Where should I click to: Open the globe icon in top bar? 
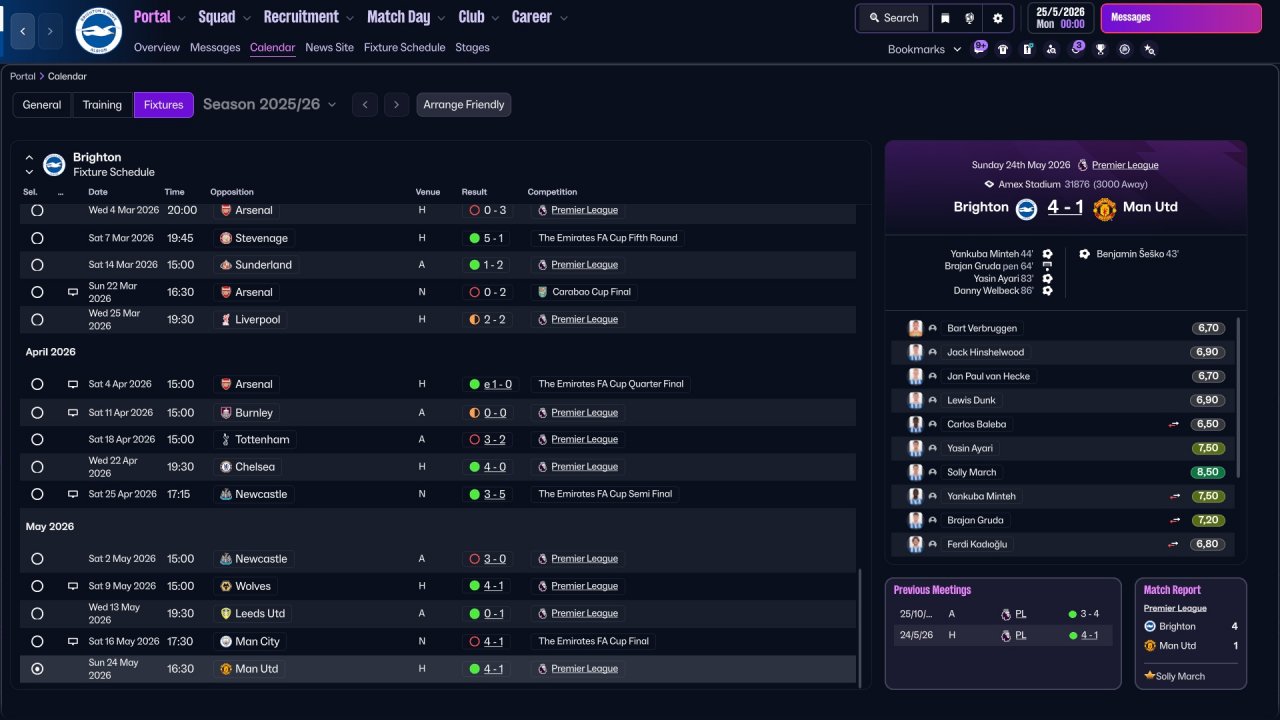click(970, 18)
